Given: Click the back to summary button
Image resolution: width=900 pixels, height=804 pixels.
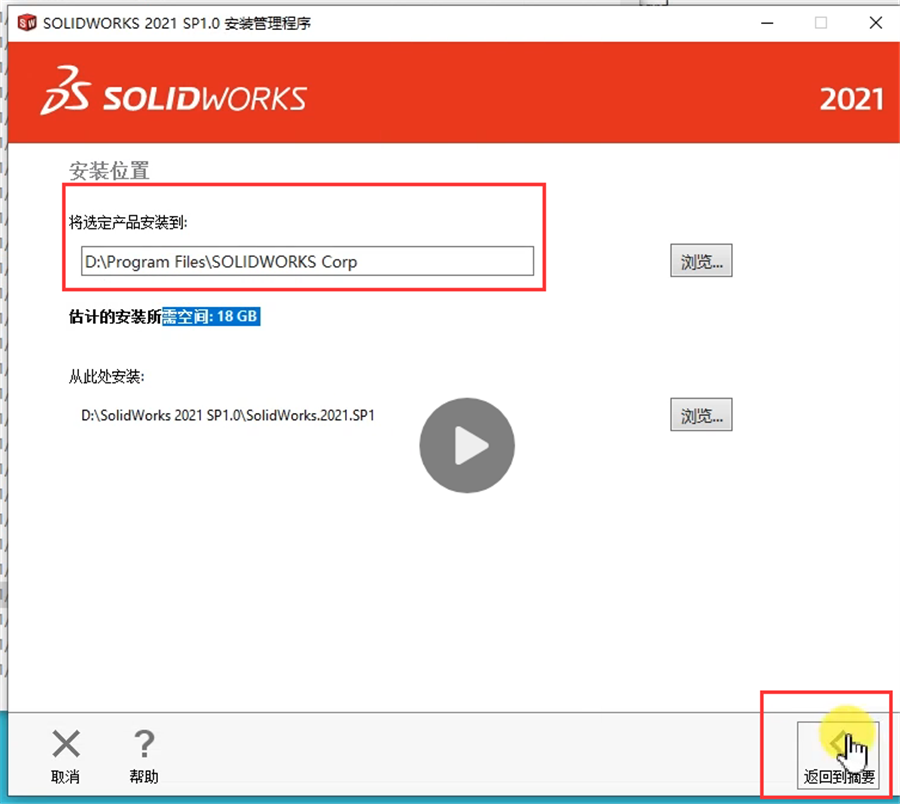Looking at the screenshot, I should [x=838, y=755].
